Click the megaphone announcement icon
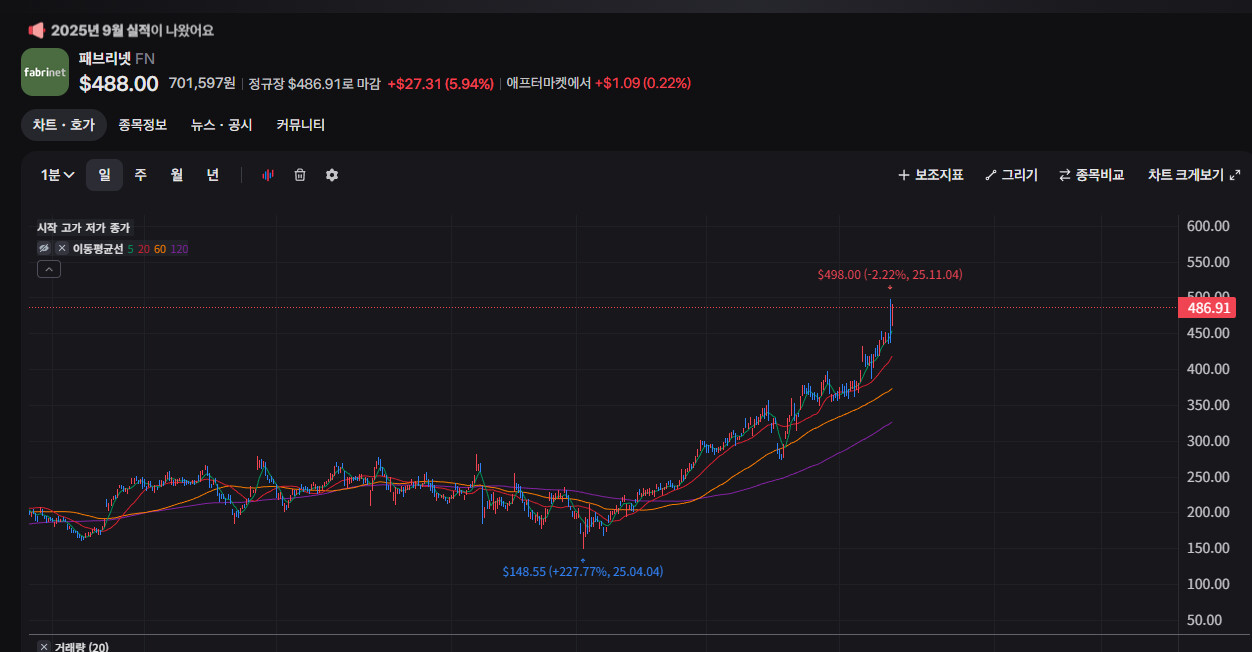The height and width of the screenshot is (652, 1252). pyautogui.click(x=36, y=30)
